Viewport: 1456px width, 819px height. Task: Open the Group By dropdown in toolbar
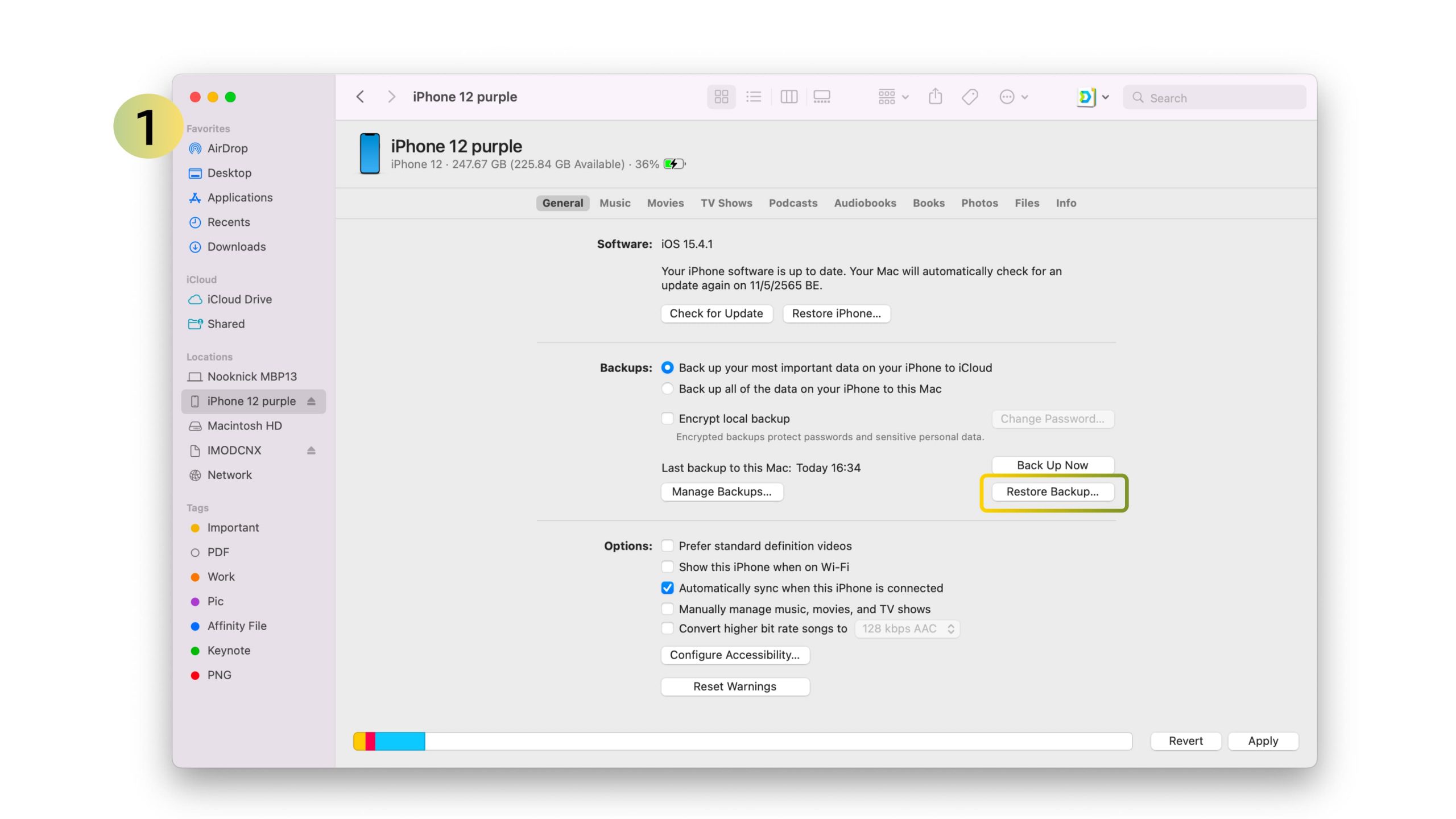point(893,97)
